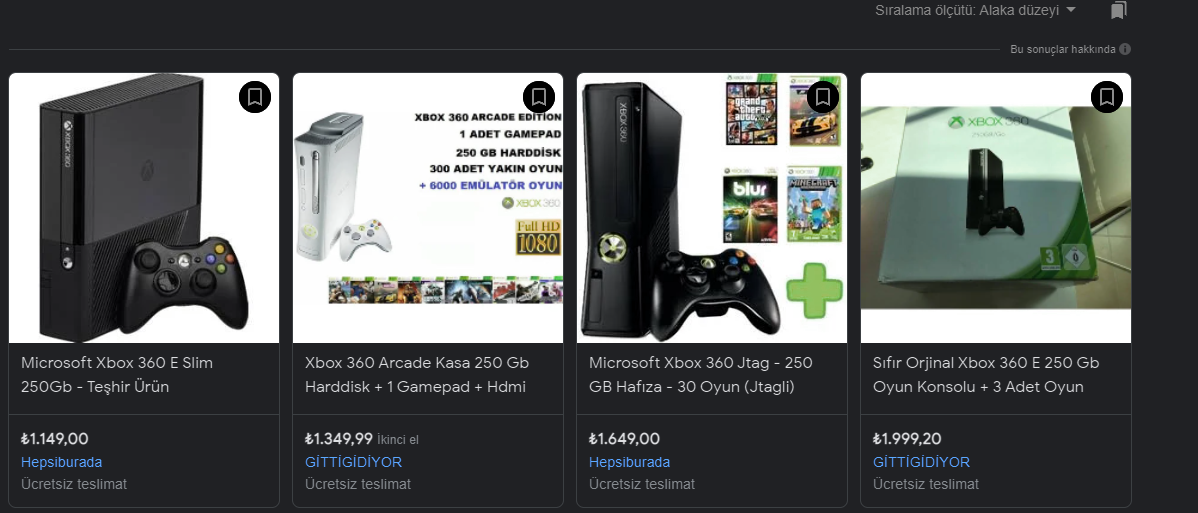Click the boxed Xbox 360 product photo
The height and width of the screenshot is (513, 1198).
click(x=996, y=208)
